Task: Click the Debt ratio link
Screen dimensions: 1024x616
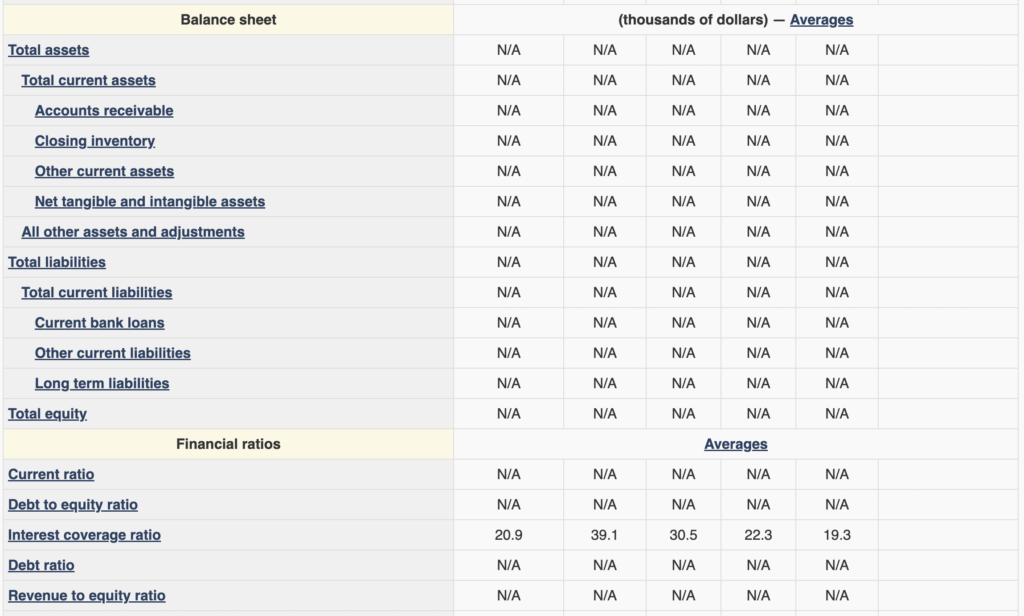Action: [41, 565]
